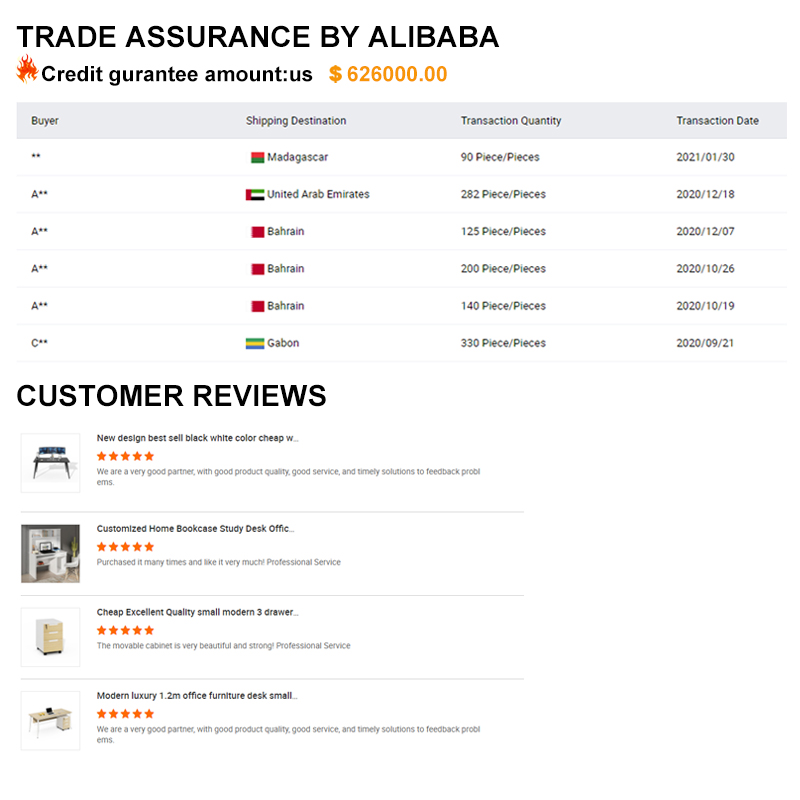
Task: Open the 1.2m office desk thumbnail
Action: 50,720
